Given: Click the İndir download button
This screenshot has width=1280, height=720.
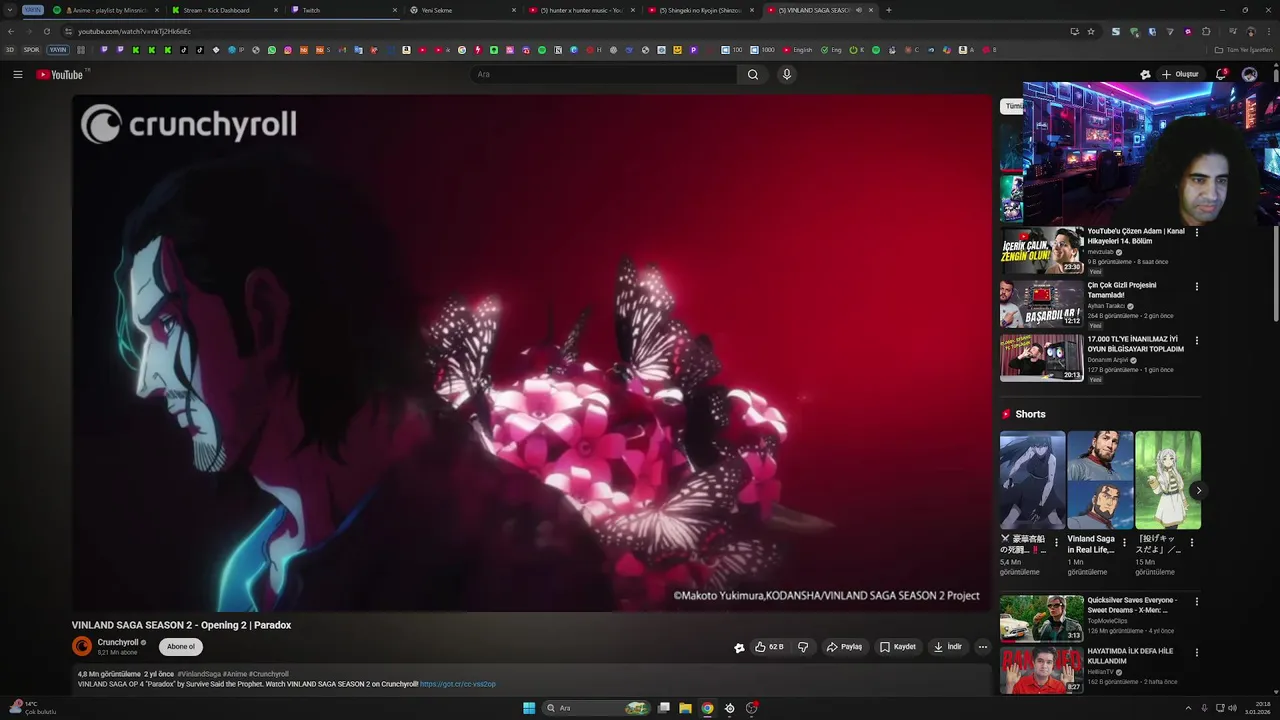Looking at the screenshot, I should click(948, 647).
